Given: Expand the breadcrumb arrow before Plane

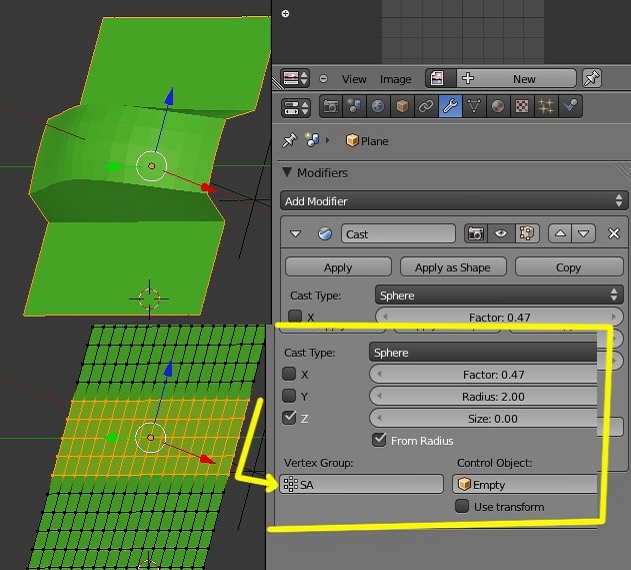Looking at the screenshot, I should coord(328,140).
